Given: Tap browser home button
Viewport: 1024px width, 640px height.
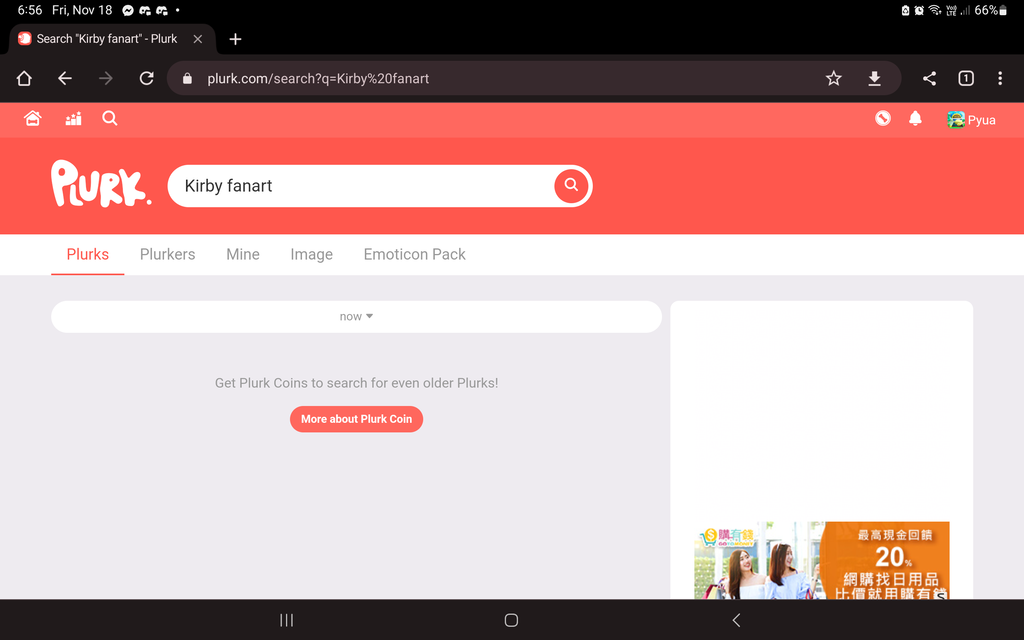Looking at the screenshot, I should pyautogui.click(x=24, y=78).
